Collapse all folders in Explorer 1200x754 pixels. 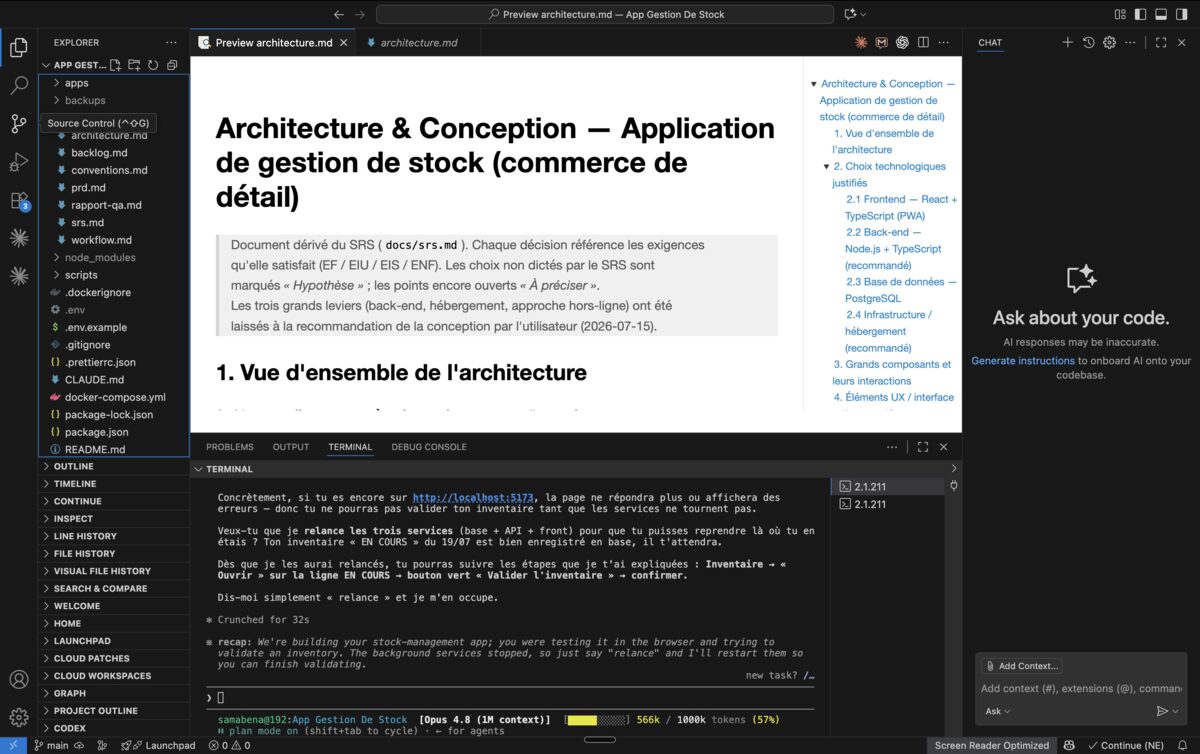point(172,65)
